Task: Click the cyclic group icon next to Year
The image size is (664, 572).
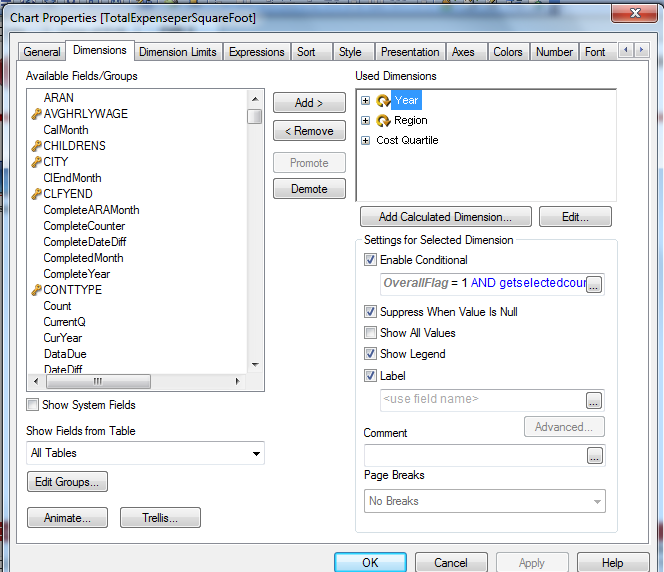Action: coord(383,101)
